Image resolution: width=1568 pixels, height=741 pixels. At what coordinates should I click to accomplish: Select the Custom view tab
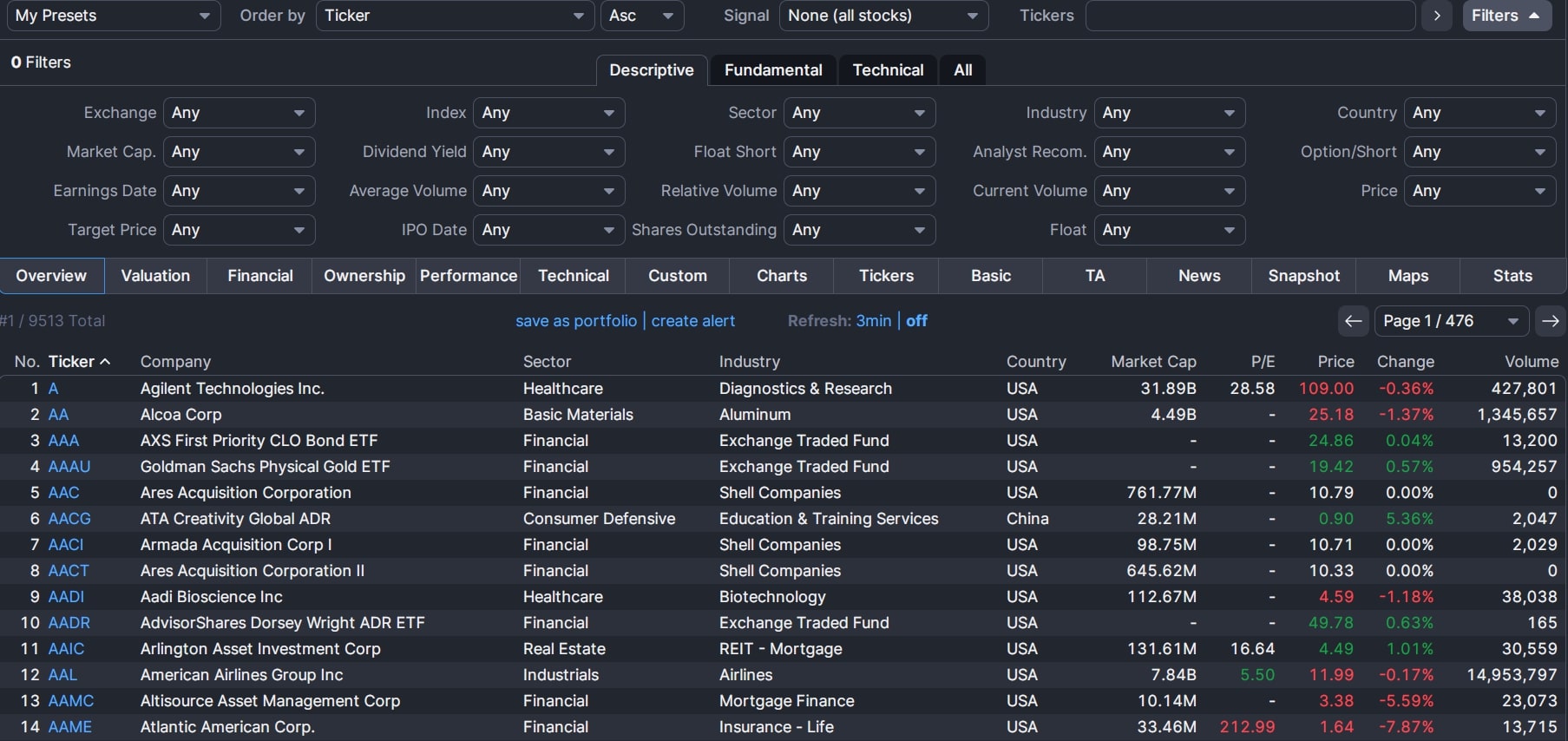point(678,276)
